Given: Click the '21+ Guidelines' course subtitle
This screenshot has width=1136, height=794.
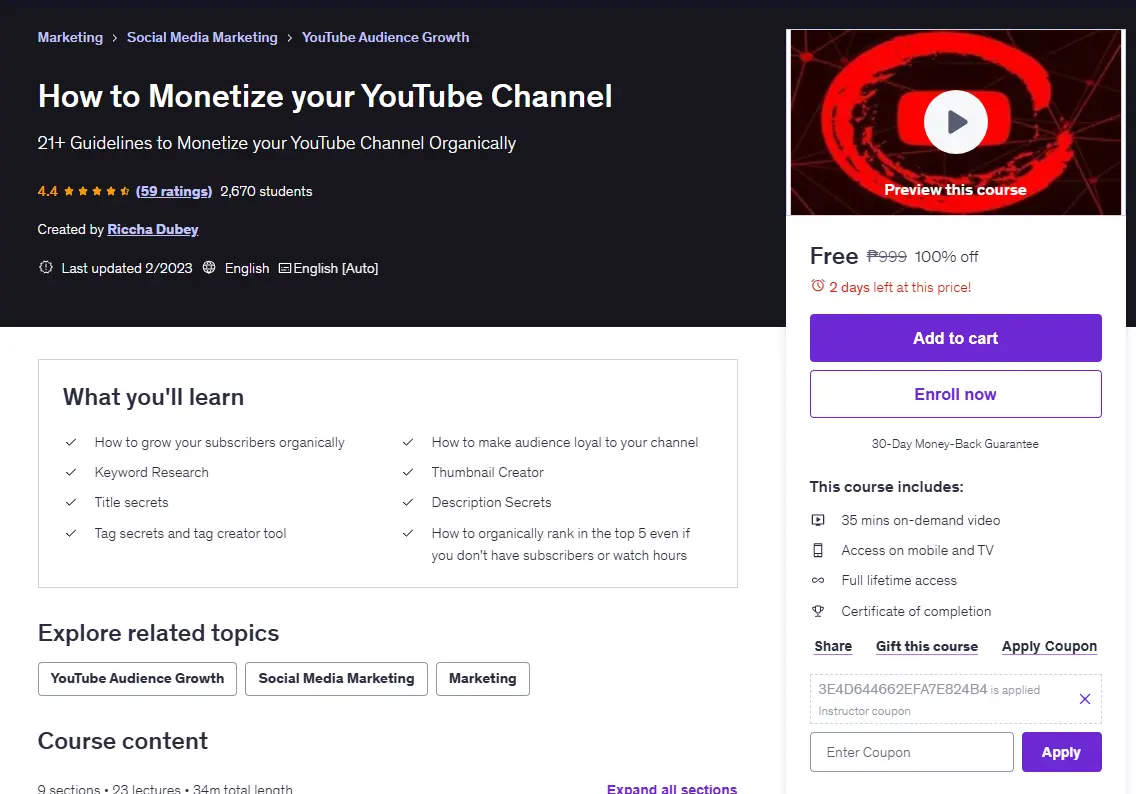Looking at the screenshot, I should (277, 143).
